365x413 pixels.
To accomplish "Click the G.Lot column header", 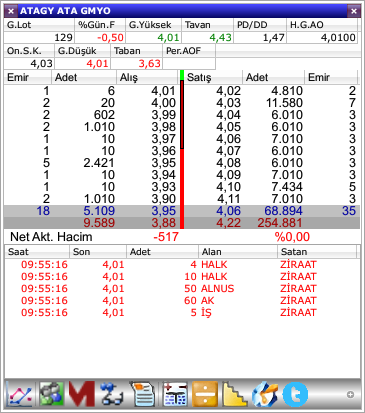I will (39, 25).
